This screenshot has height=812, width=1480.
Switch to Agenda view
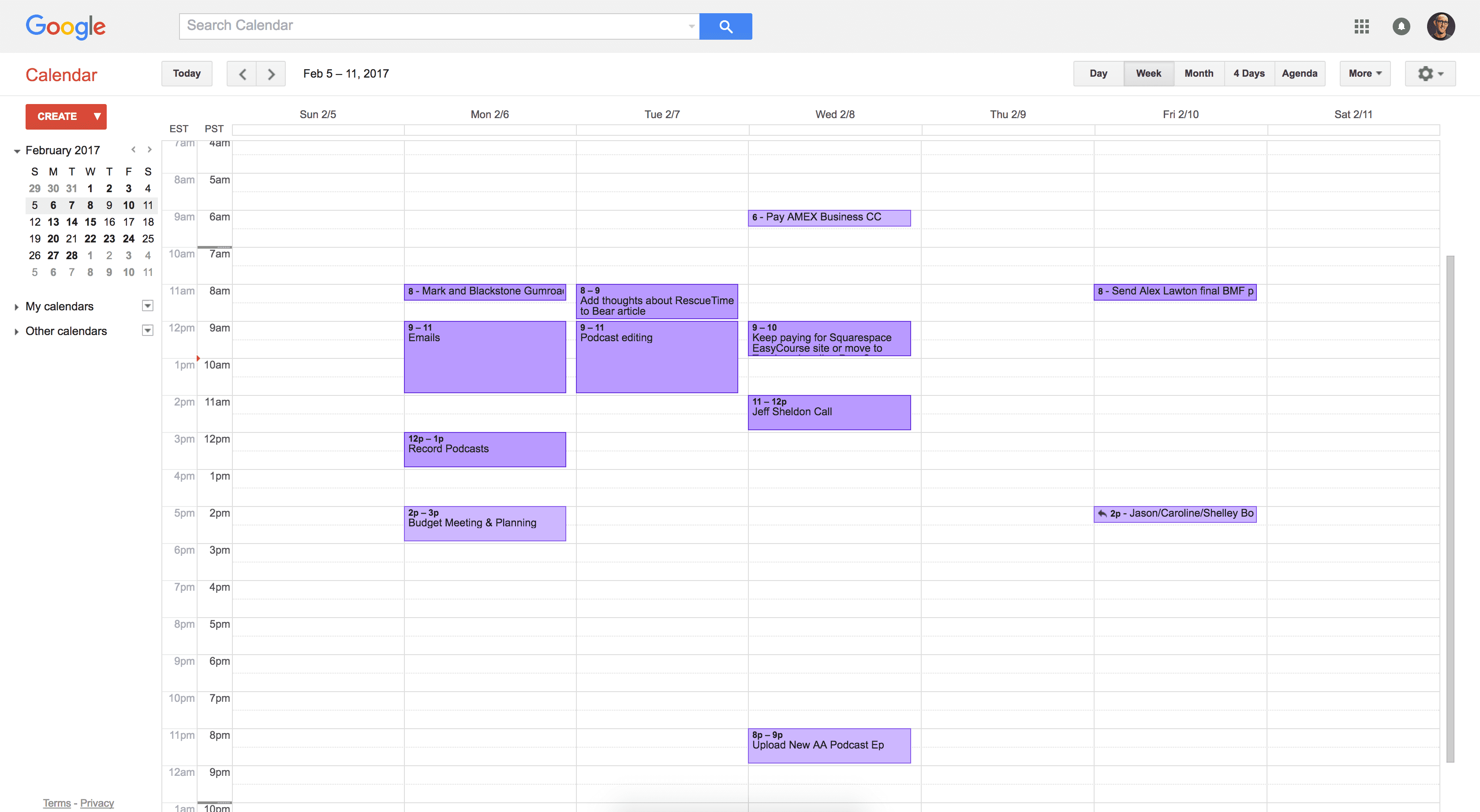pos(1300,74)
